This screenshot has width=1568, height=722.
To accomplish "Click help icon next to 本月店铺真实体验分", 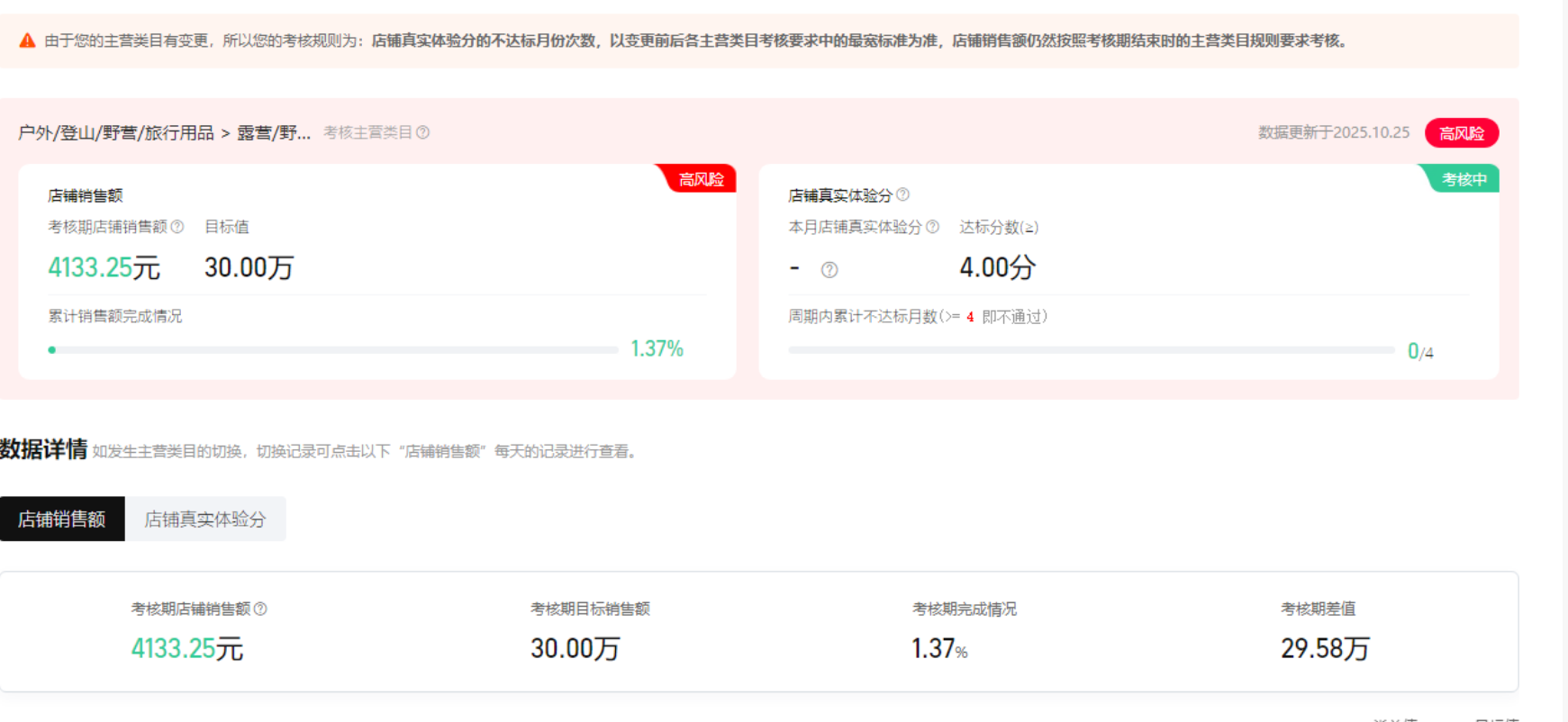I will click(933, 227).
